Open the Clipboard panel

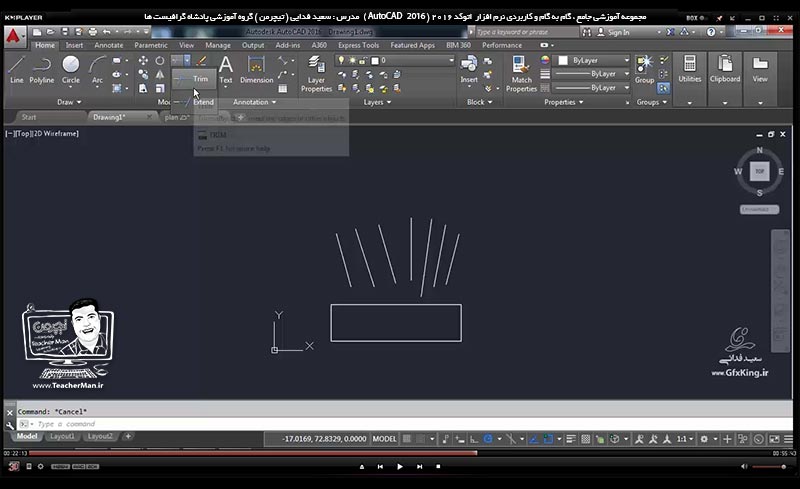tap(724, 69)
